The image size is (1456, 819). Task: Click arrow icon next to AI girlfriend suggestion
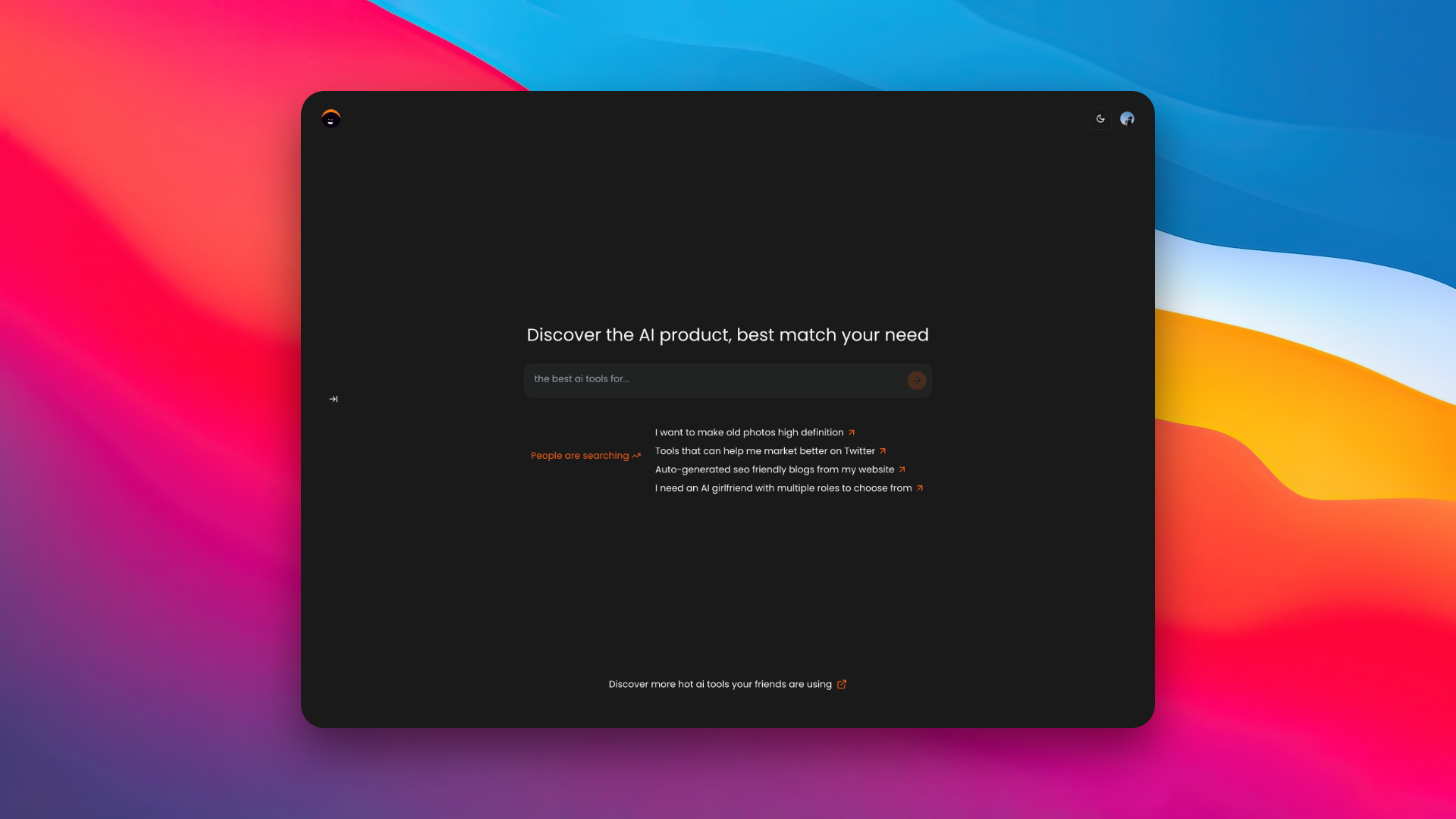(920, 488)
